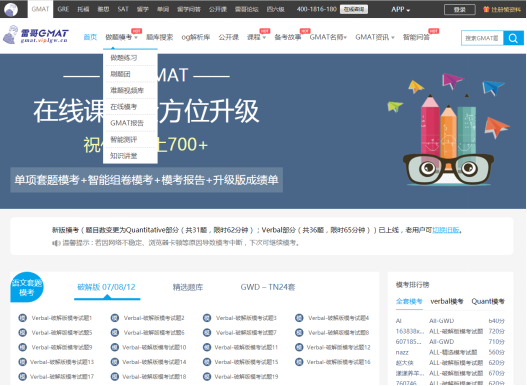Open the 首页 navigation link

click(x=90, y=37)
